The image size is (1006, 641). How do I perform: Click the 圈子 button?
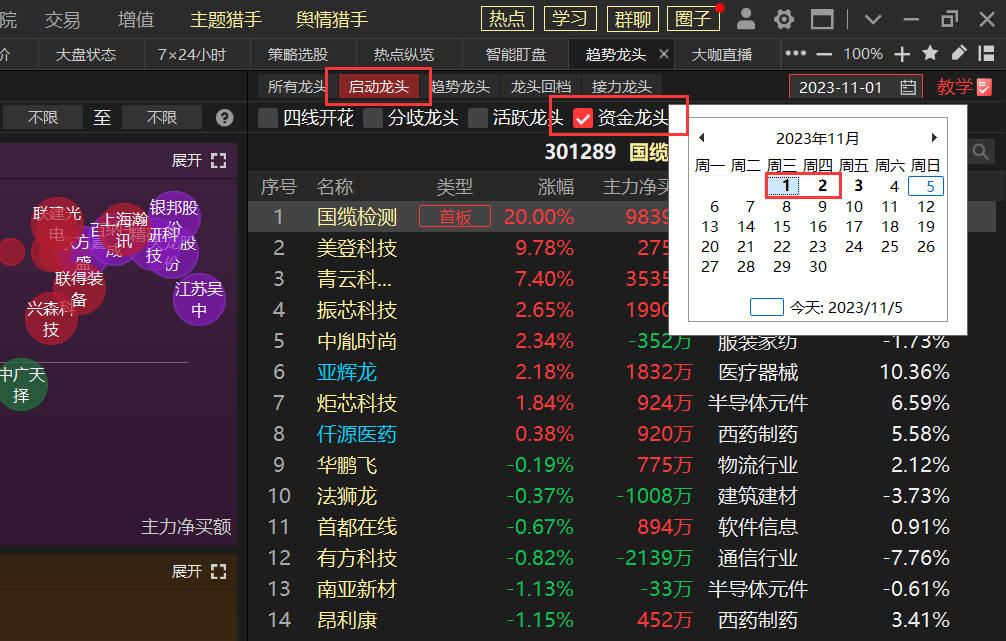click(694, 19)
